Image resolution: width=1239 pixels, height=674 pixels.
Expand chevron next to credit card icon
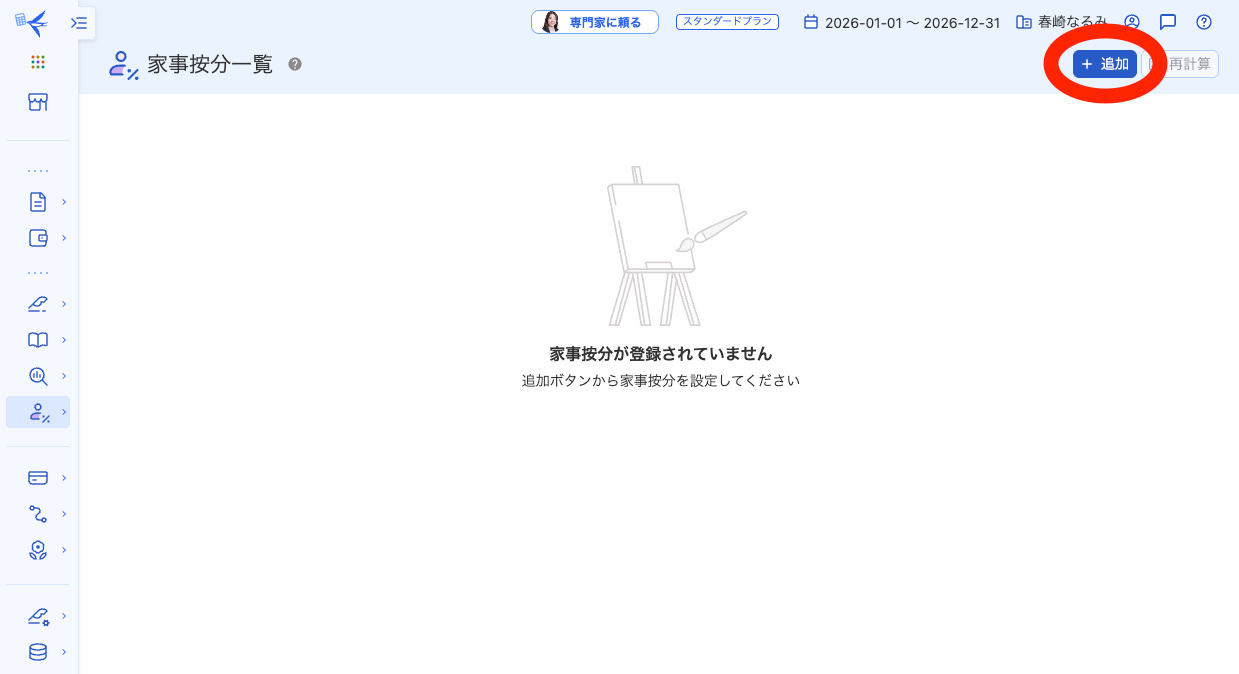point(64,478)
